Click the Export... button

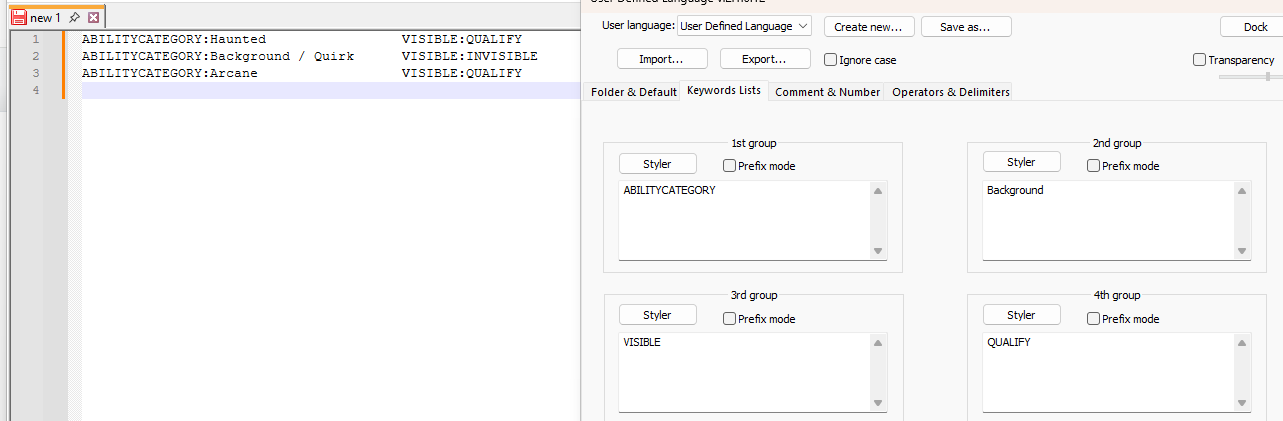tap(765, 60)
